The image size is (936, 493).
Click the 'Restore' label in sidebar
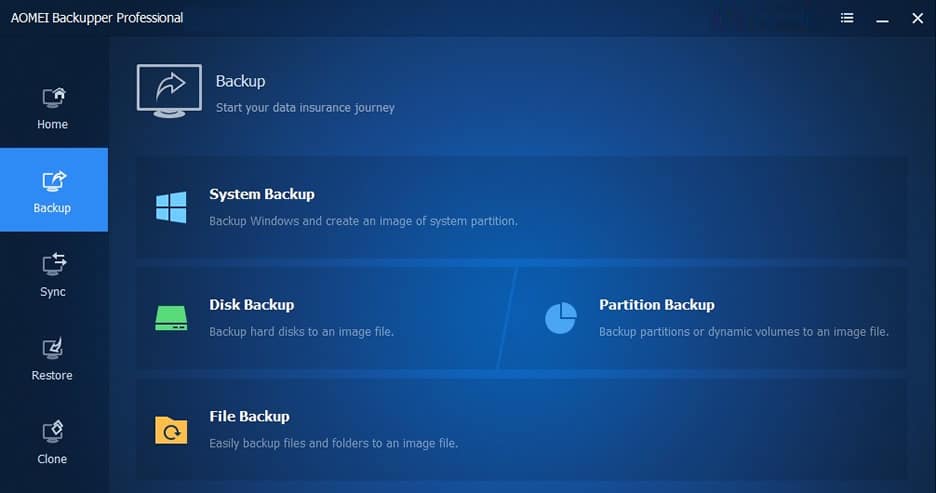point(52,375)
